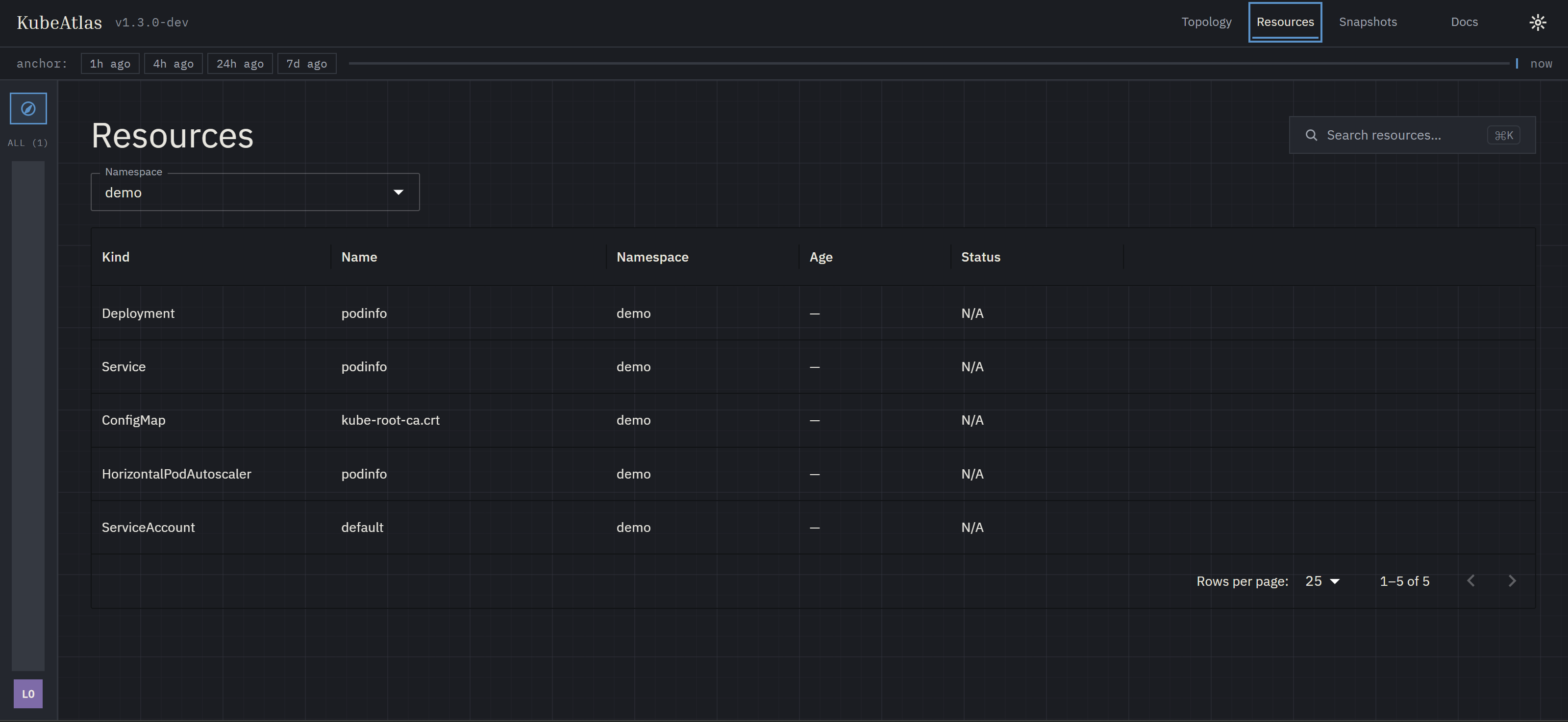The width and height of the screenshot is (1568, 722).
Task: Click the v1.3.0-dev version label
Action: point(151,23)
